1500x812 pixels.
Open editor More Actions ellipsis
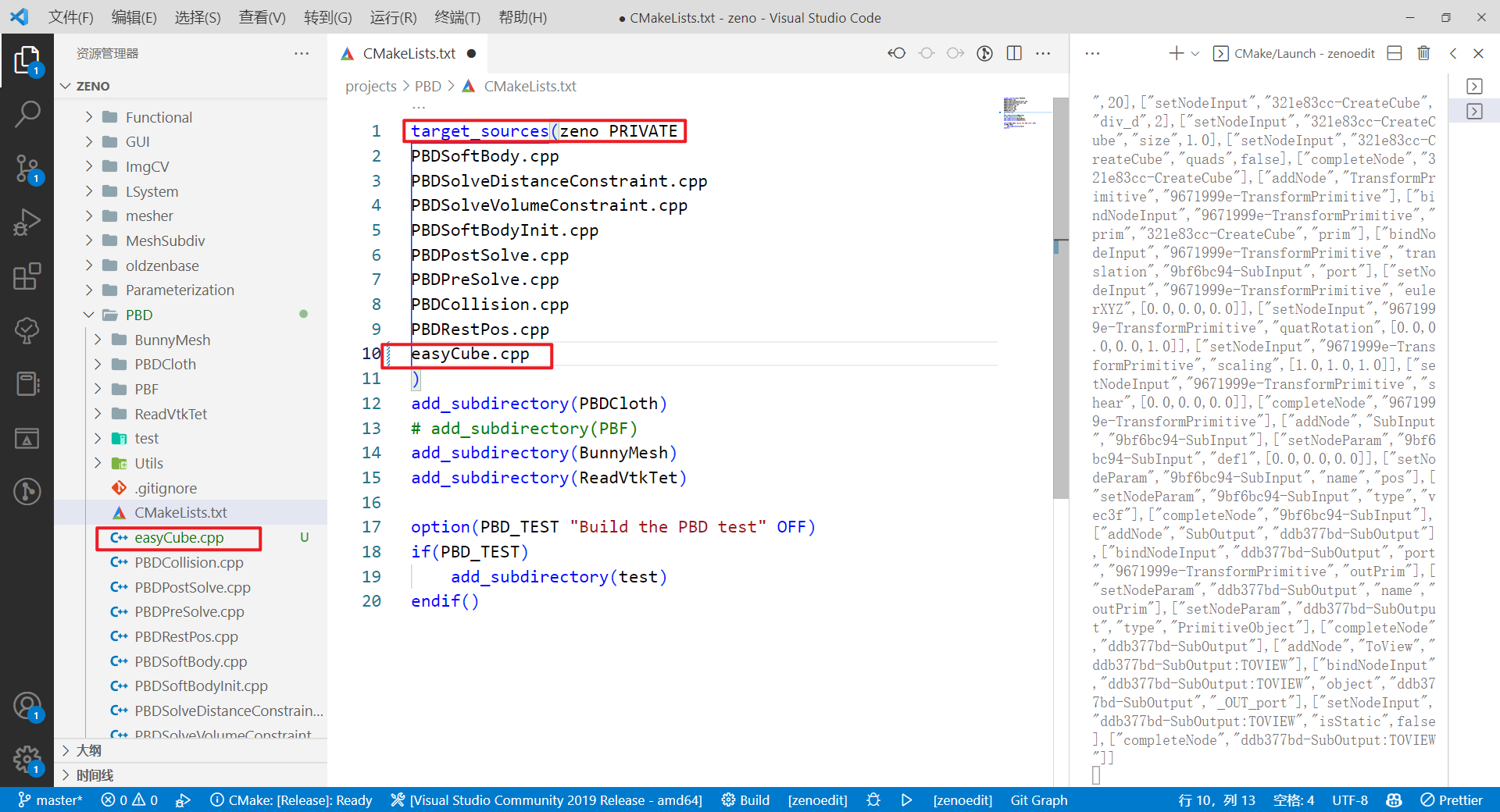pos(1043,53)
